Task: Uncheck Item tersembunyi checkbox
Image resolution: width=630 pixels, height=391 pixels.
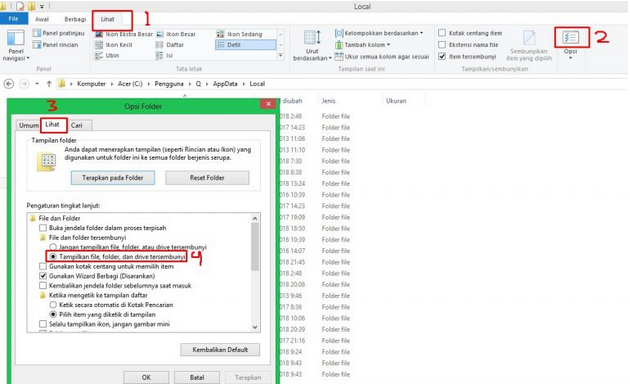Action: coord(442,56)
